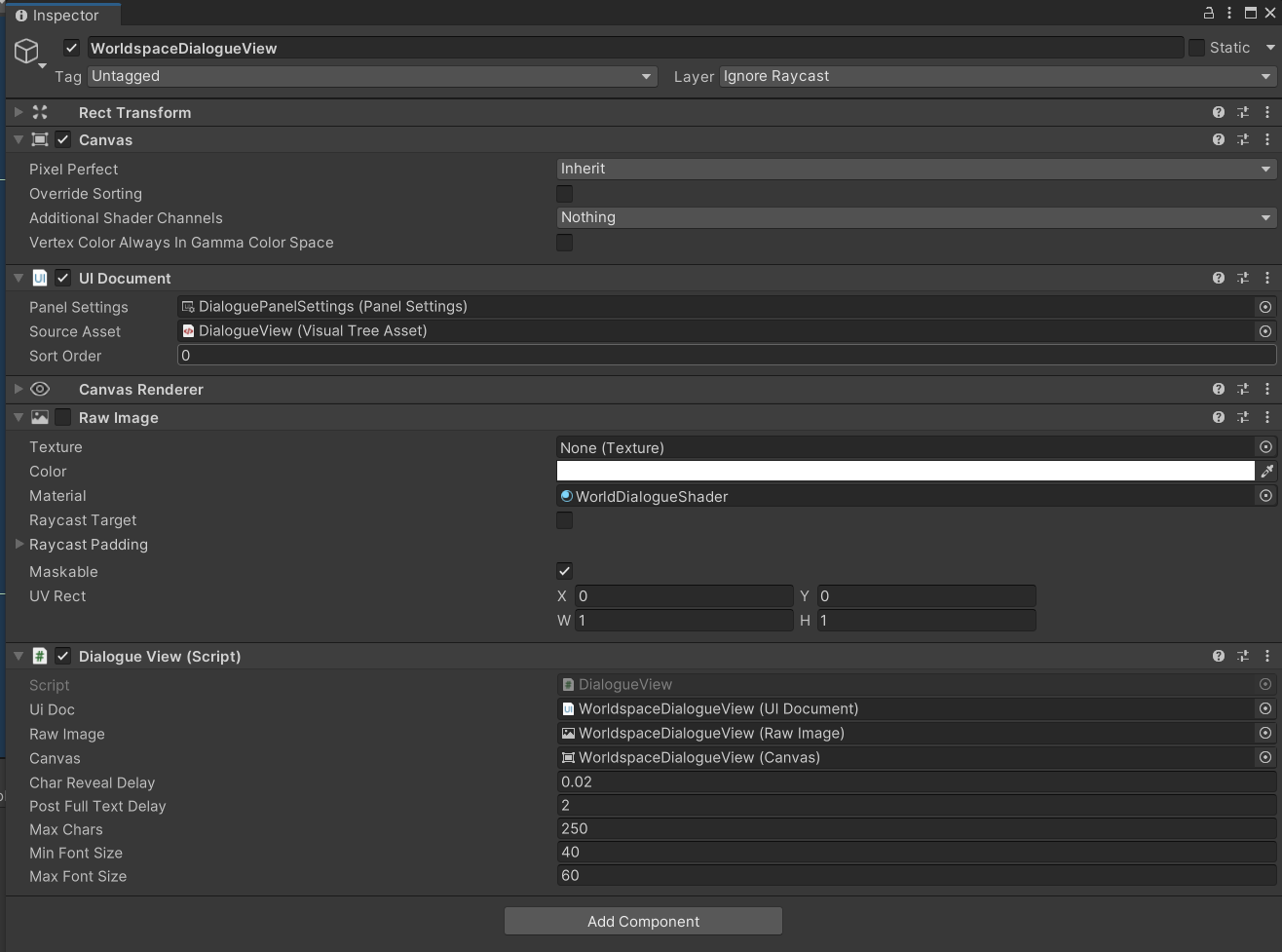The height and width of the screenshot is (952, 1282).
Task: Open object picker for Texture field
Action: 1265,447
